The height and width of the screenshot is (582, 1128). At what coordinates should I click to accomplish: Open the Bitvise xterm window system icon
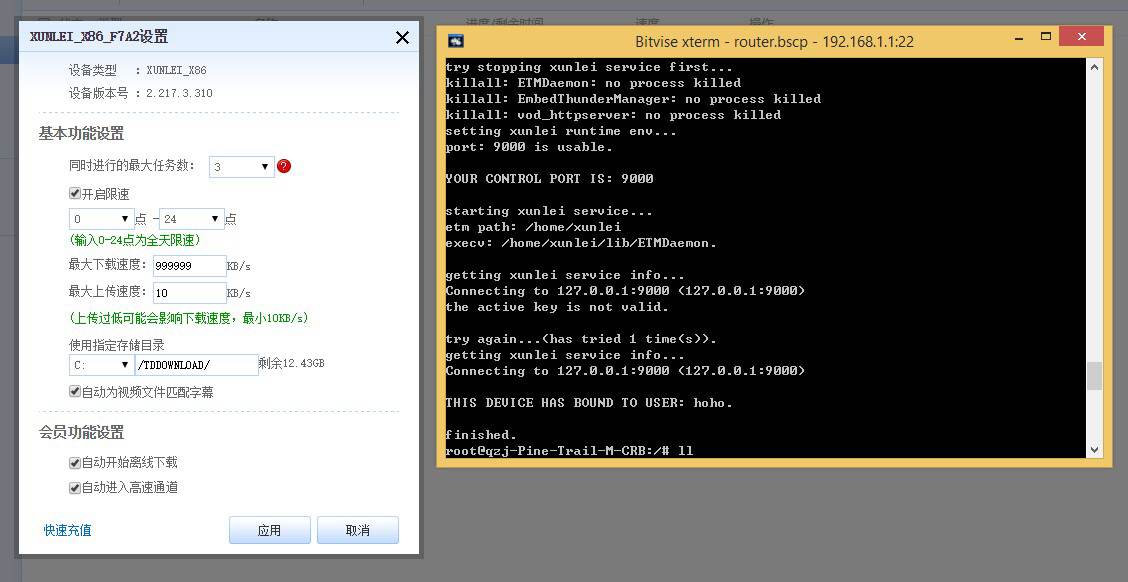[x=456, y=41]
